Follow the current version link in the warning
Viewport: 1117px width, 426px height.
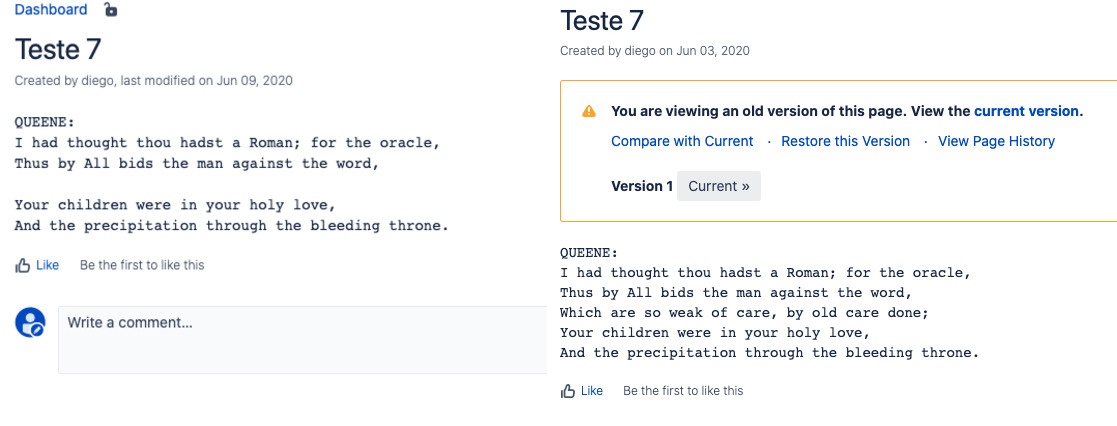click(x=1026, y=111)
